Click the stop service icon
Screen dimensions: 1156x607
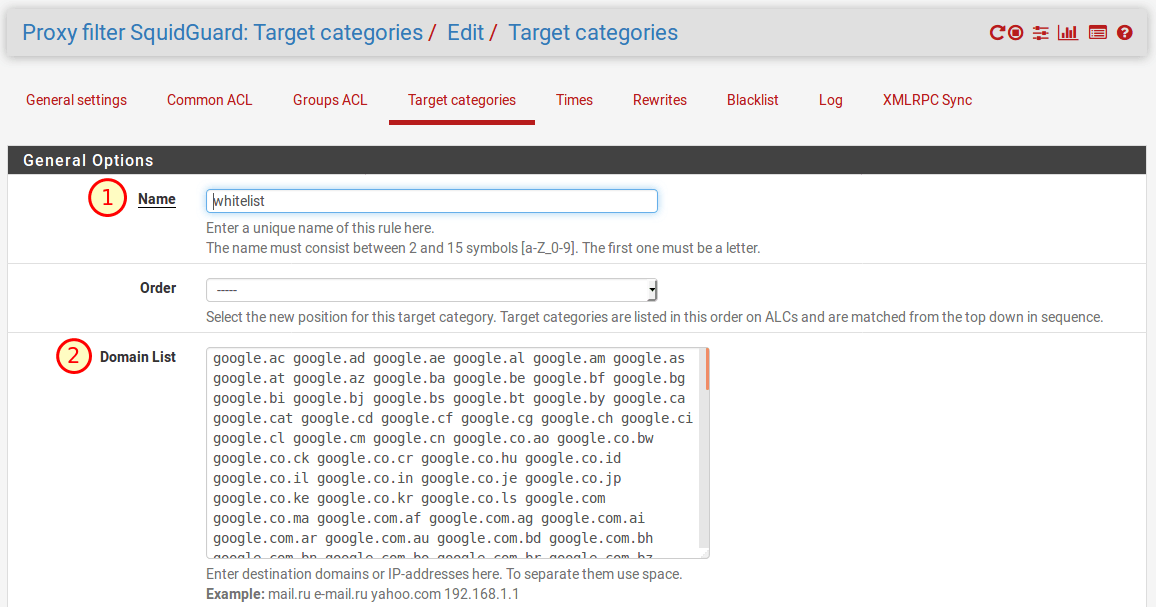[1016, 33]
